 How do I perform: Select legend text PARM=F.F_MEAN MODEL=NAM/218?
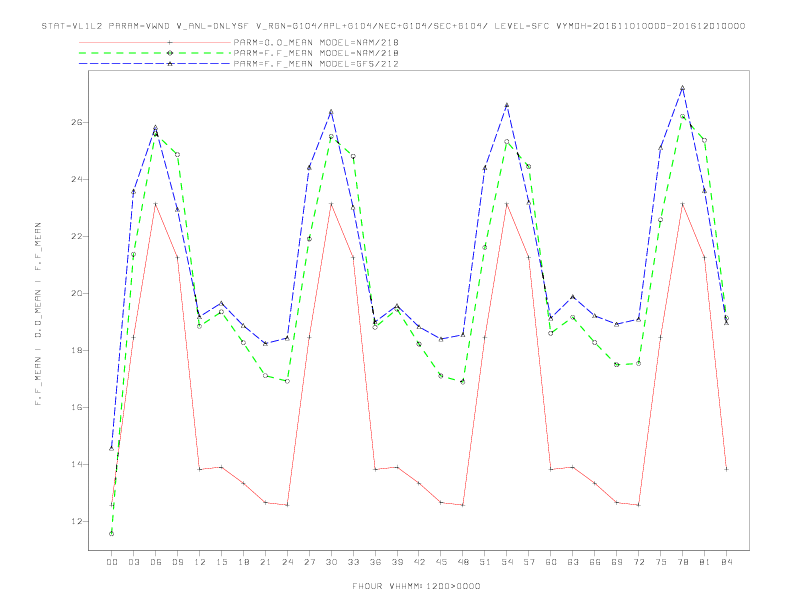[x=316, y=53]
